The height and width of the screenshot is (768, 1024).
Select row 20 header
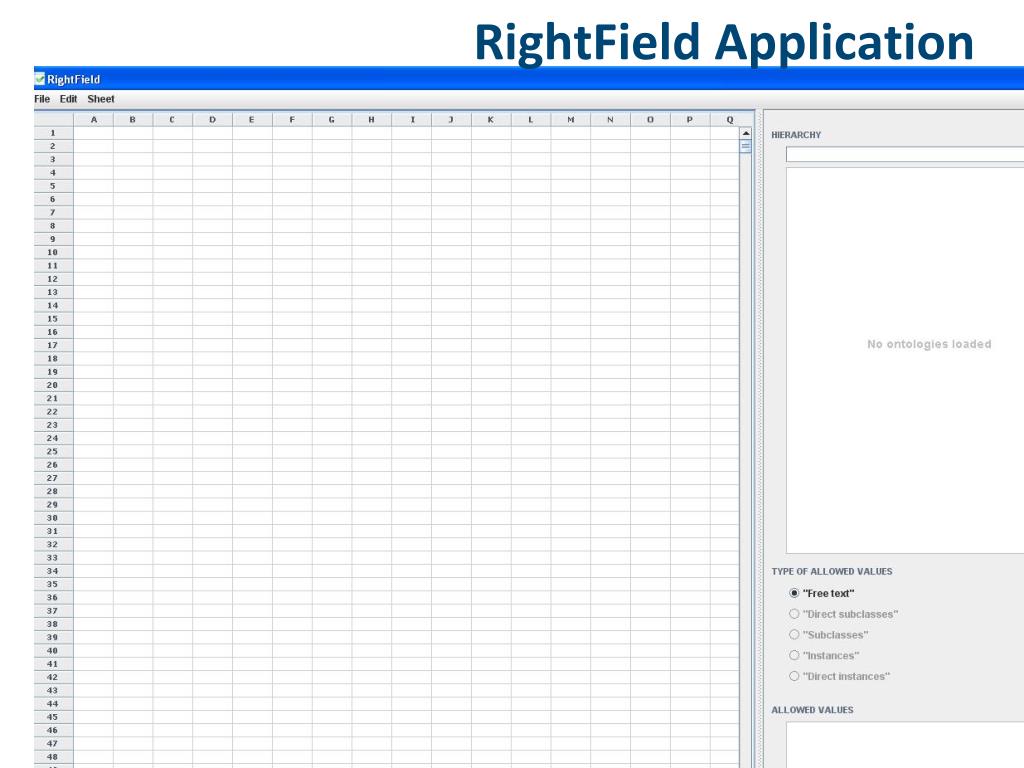point(54,385)
